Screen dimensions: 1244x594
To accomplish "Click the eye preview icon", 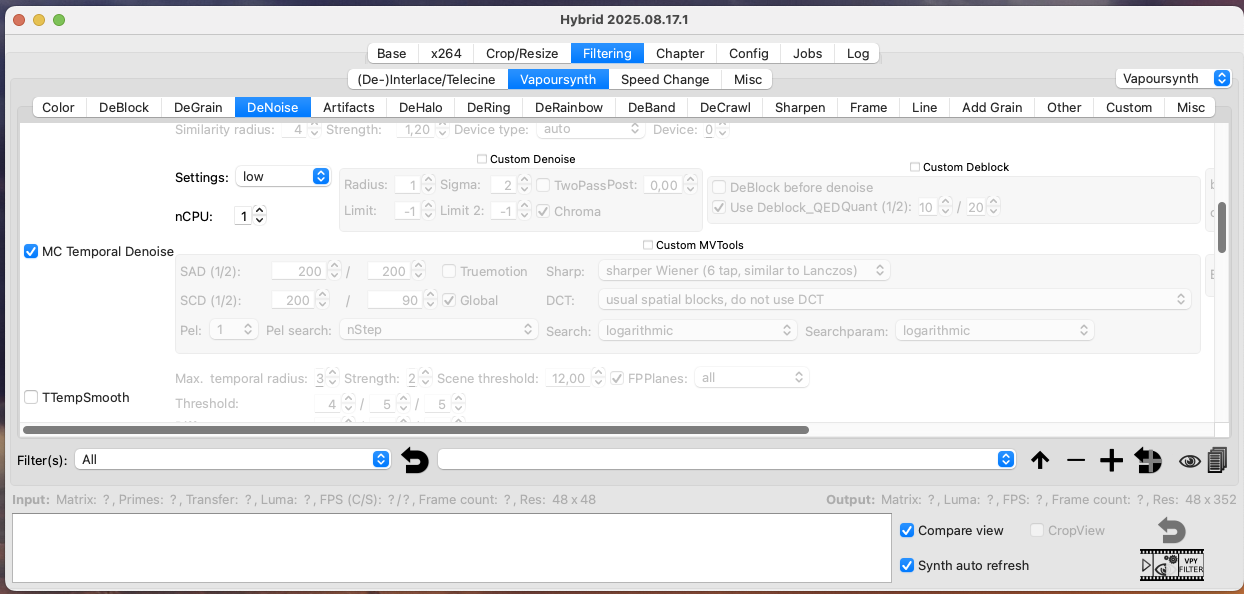I will 1190,460.
